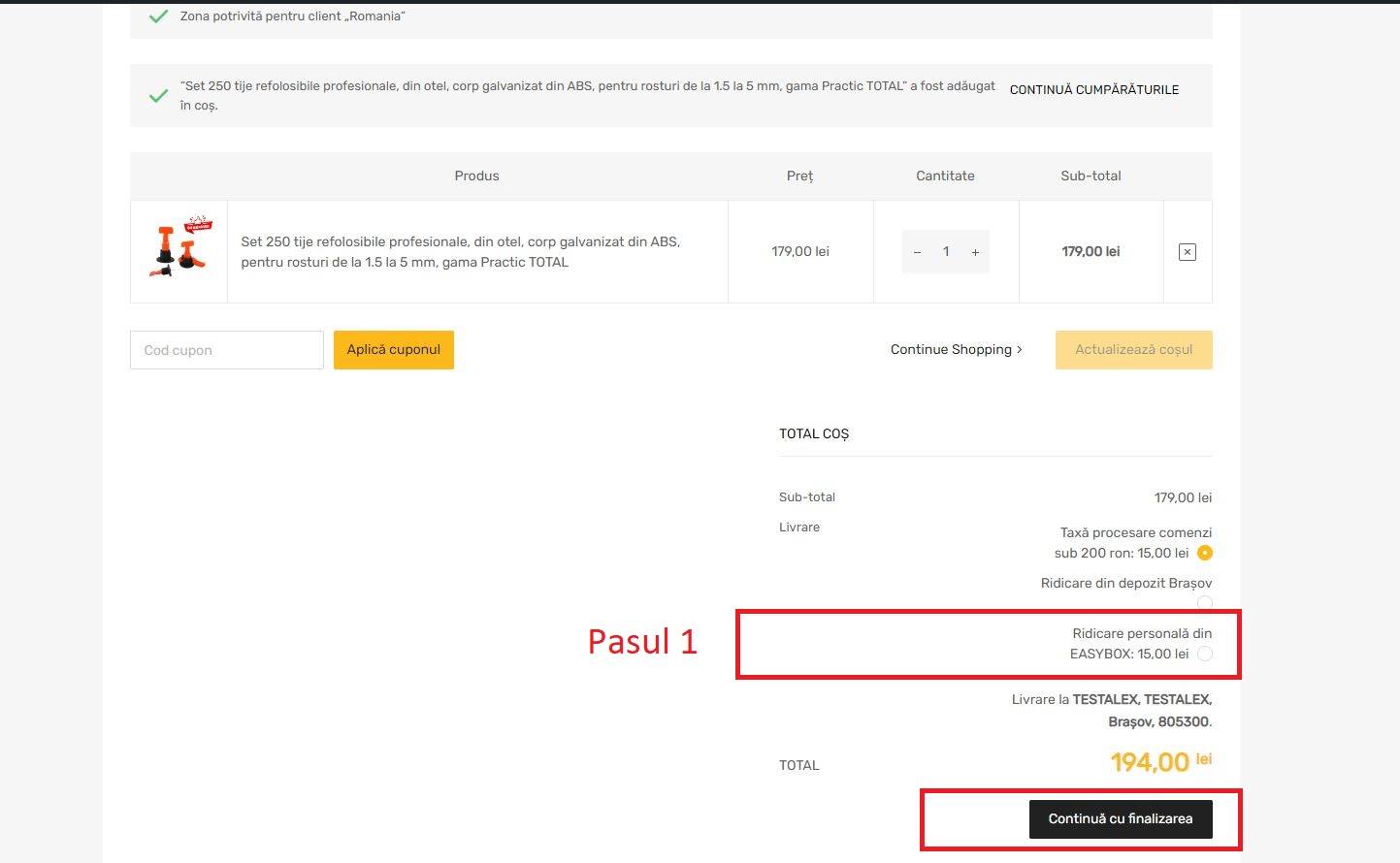The height and width of the screenshot is (863, 1400).
Task: Click the green checkmark beside zone confirmation
Action: pos(158,16)
